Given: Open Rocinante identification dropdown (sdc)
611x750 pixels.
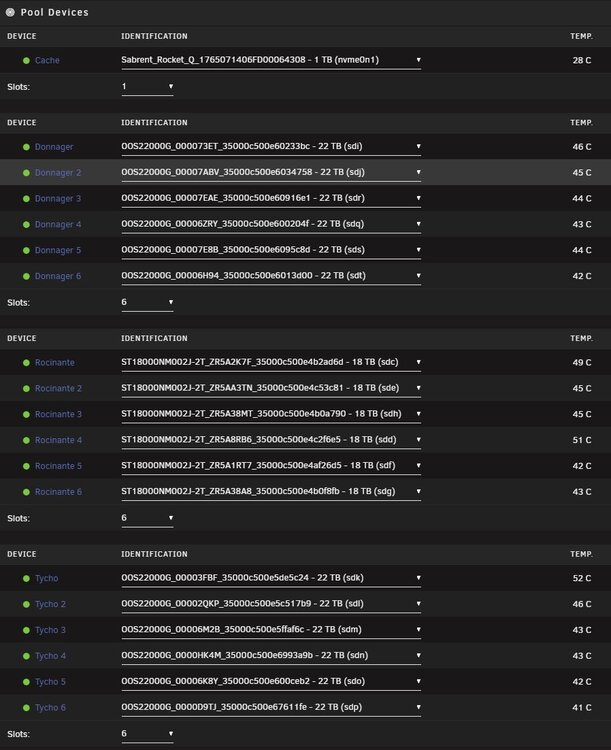Looking at the screenshot, I should 271,363.
